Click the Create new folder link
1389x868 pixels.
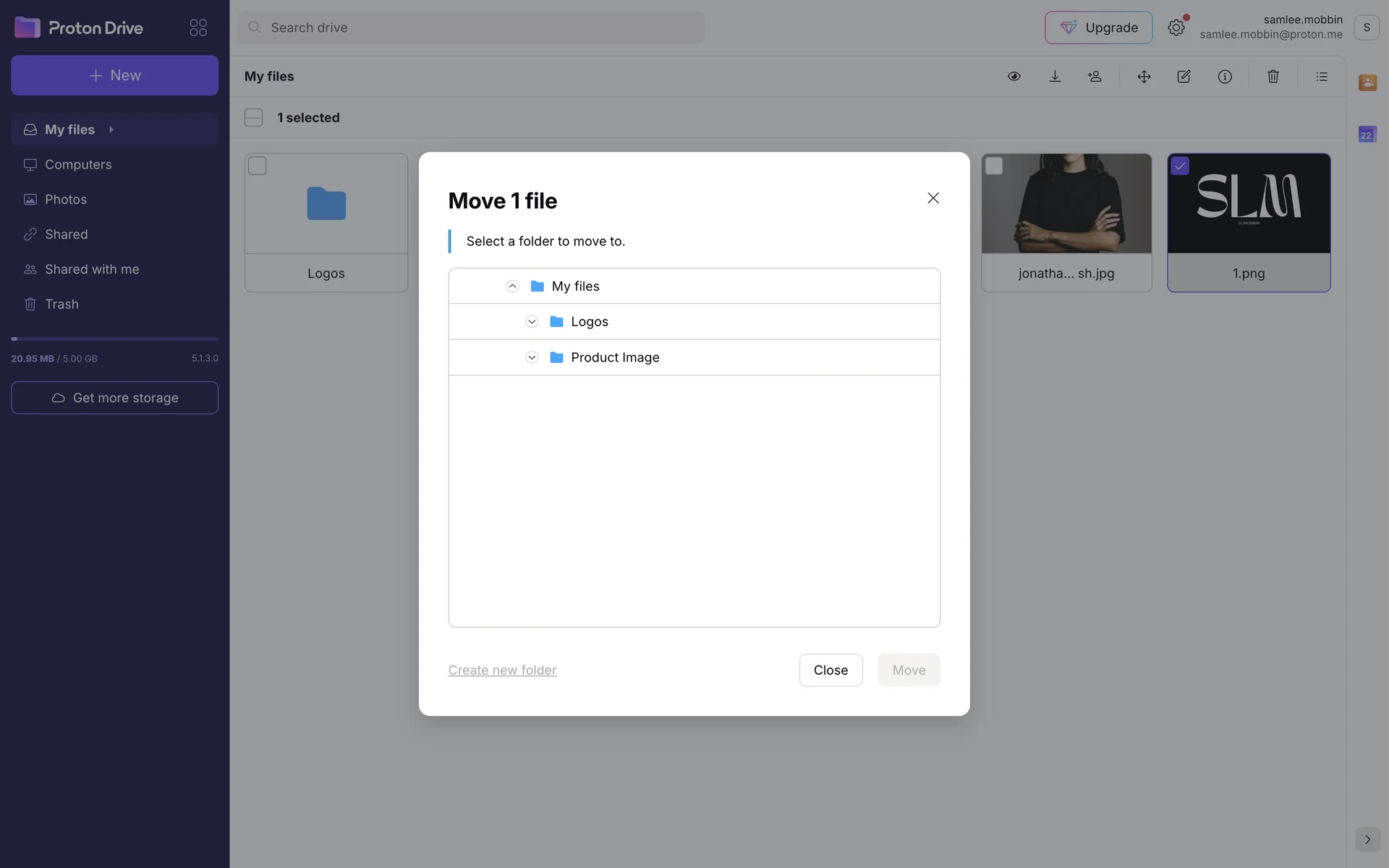pos(502,671)
